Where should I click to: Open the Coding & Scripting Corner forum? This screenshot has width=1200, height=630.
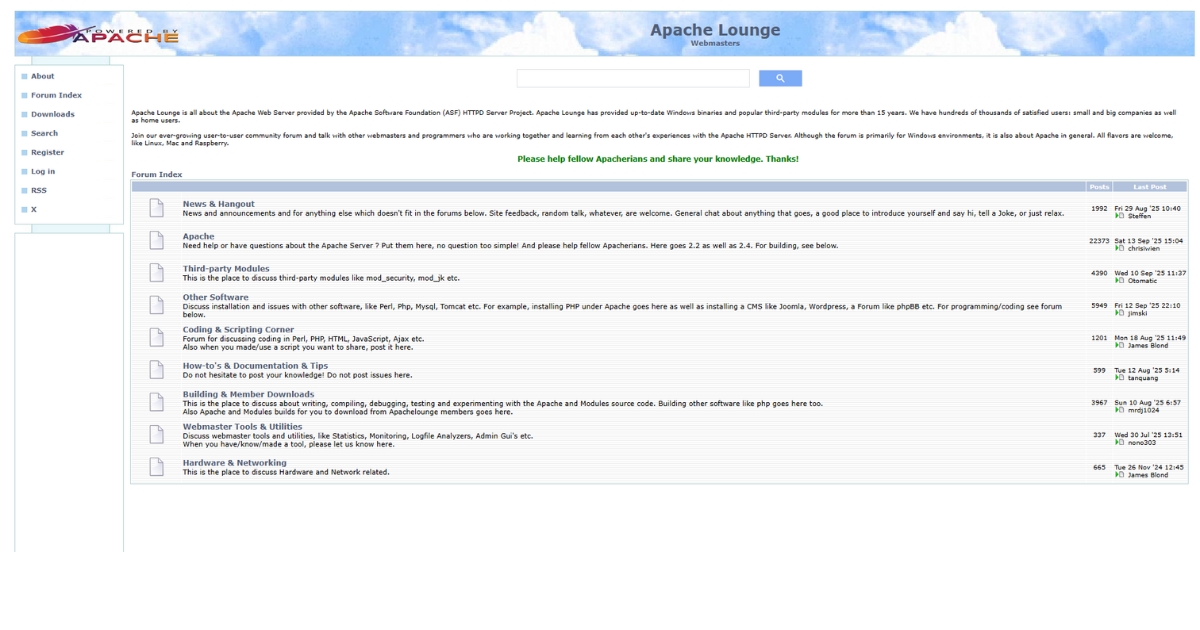(238, 329)
